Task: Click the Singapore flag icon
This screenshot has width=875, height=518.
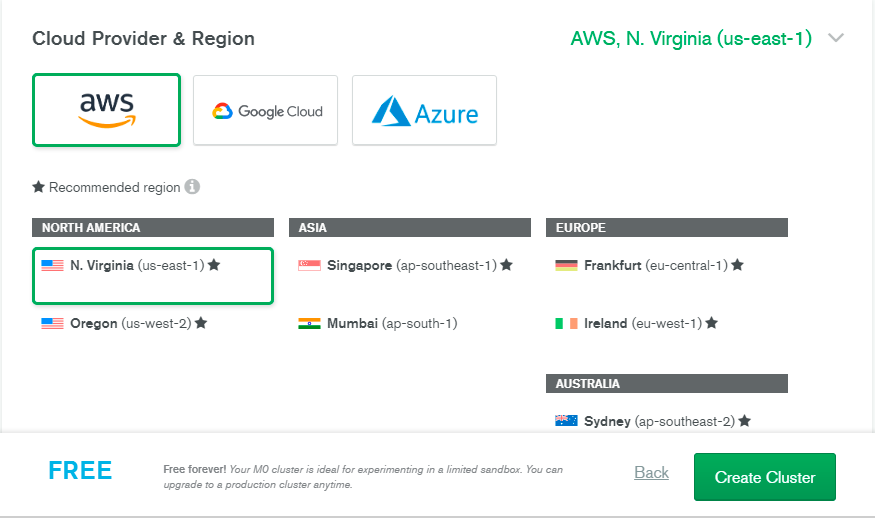Action: tap(309, 265)
